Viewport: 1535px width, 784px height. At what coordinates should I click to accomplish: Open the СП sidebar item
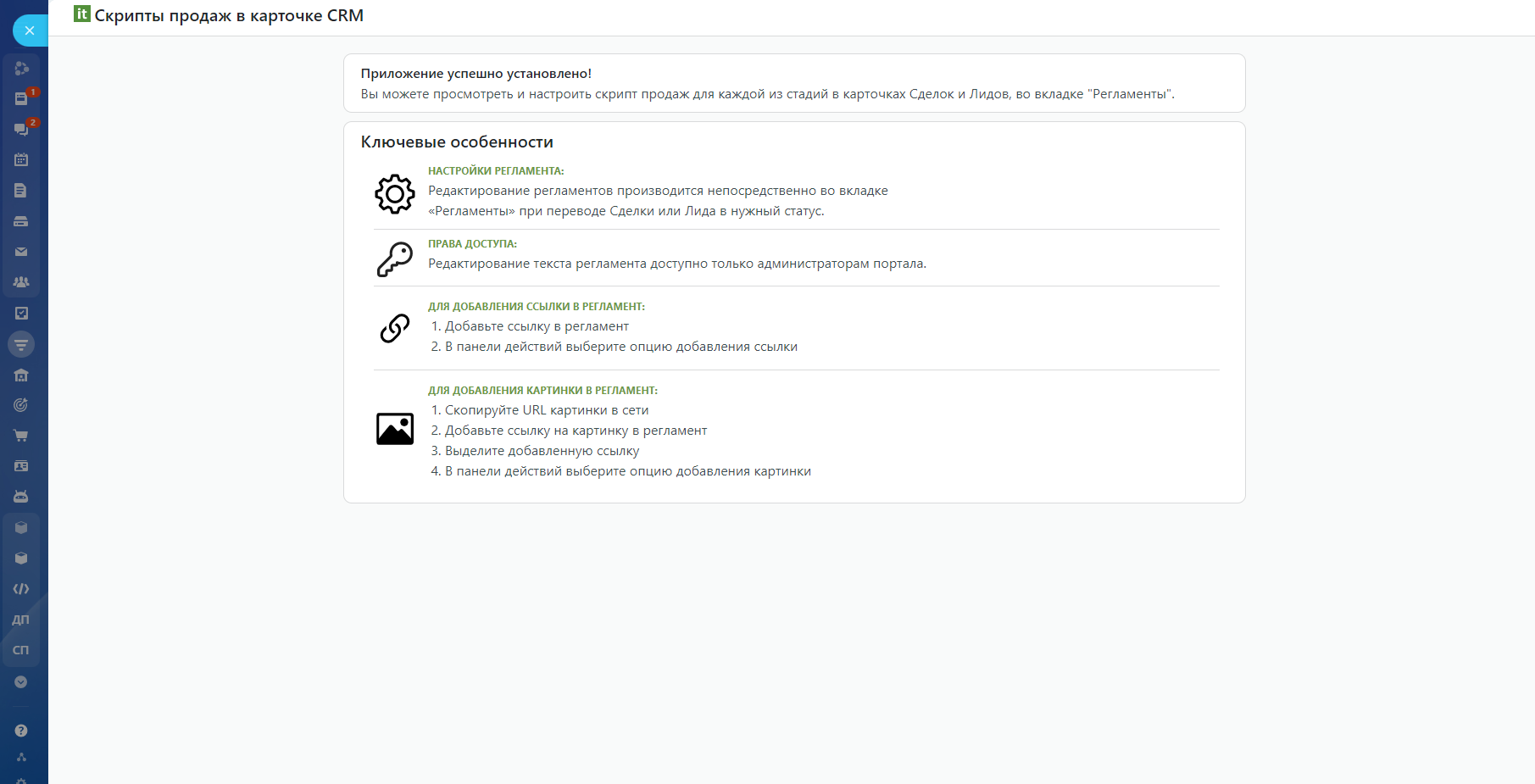21,650
